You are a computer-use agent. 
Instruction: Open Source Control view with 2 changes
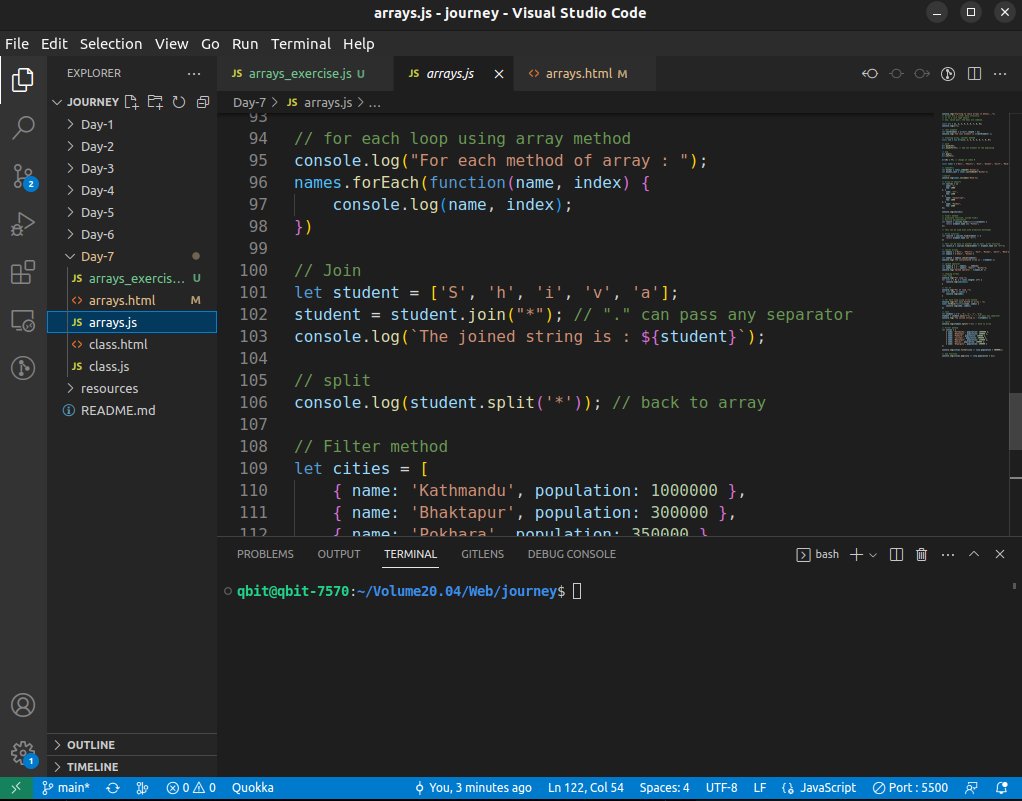click(23, 176)
